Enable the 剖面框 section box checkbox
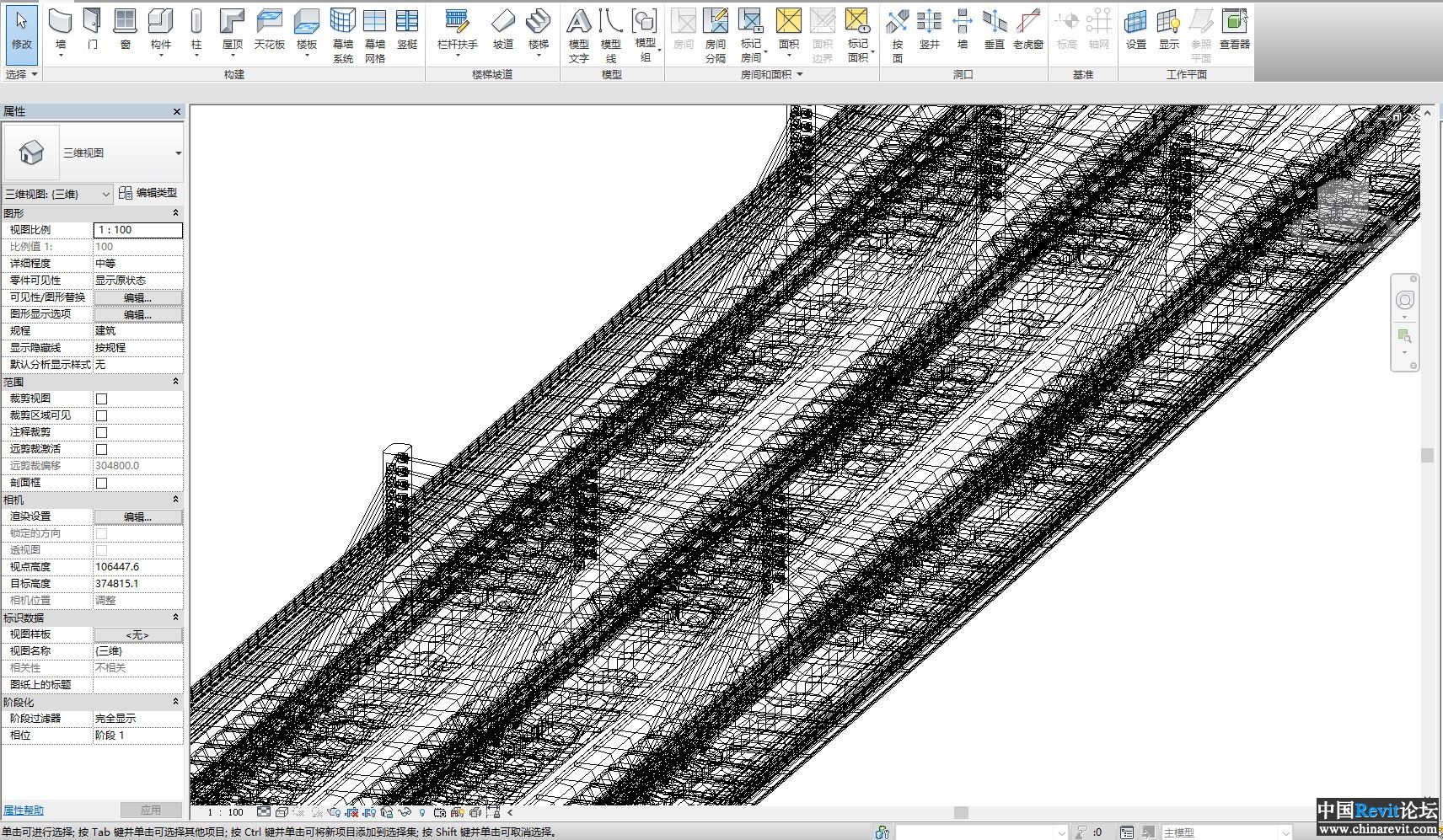The image size is (1443, 840). (101, 483)
